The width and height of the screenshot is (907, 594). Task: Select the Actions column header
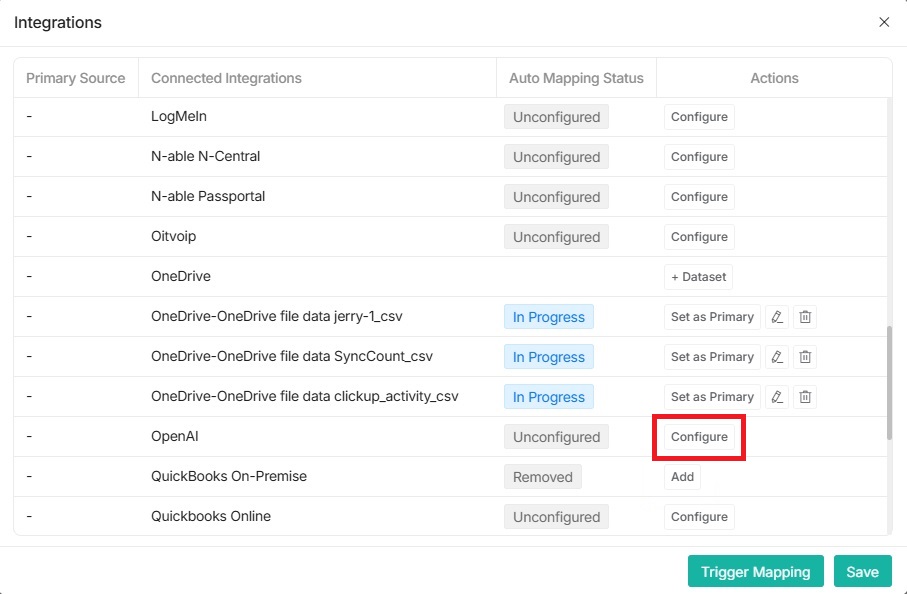pyautogui.click(x=774, y=78)
